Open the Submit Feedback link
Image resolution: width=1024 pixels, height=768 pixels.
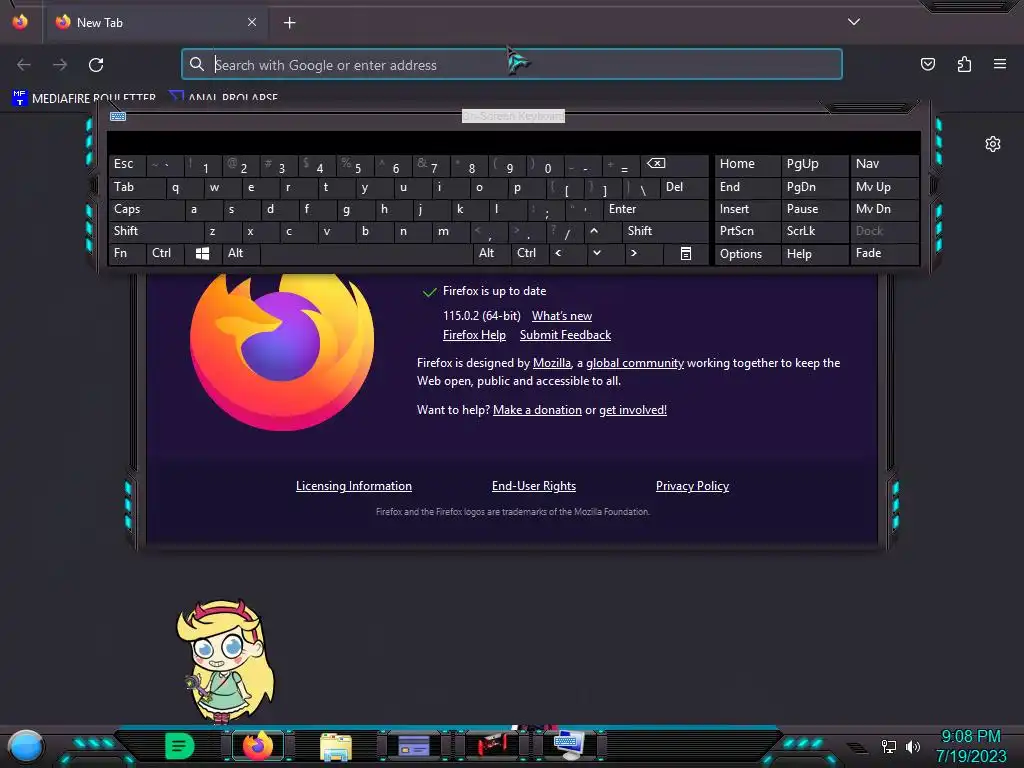(566, 335)
